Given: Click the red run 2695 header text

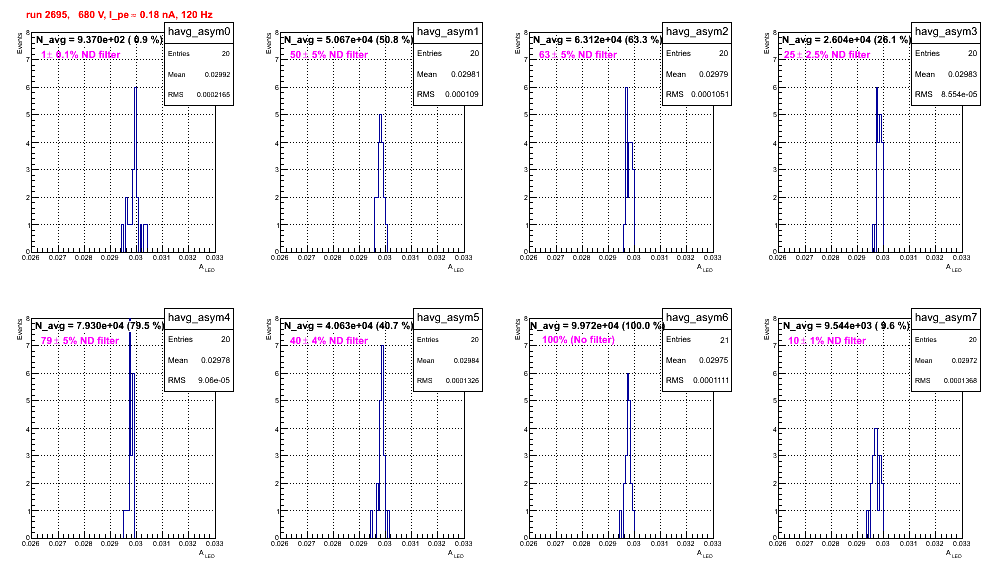Looking at the screenshot, I should (119, 15).
